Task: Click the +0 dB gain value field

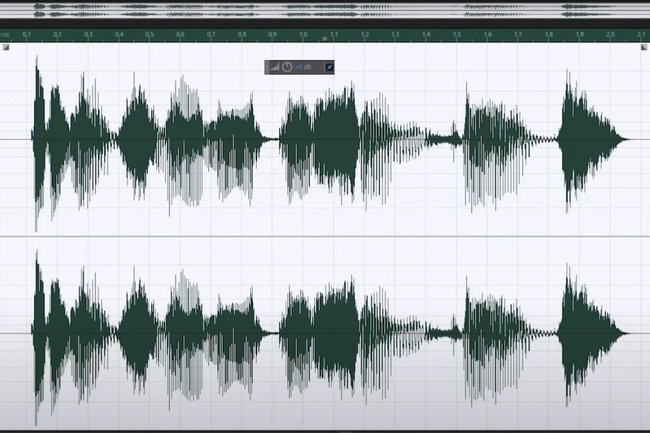Action: (x=303, y=67)
